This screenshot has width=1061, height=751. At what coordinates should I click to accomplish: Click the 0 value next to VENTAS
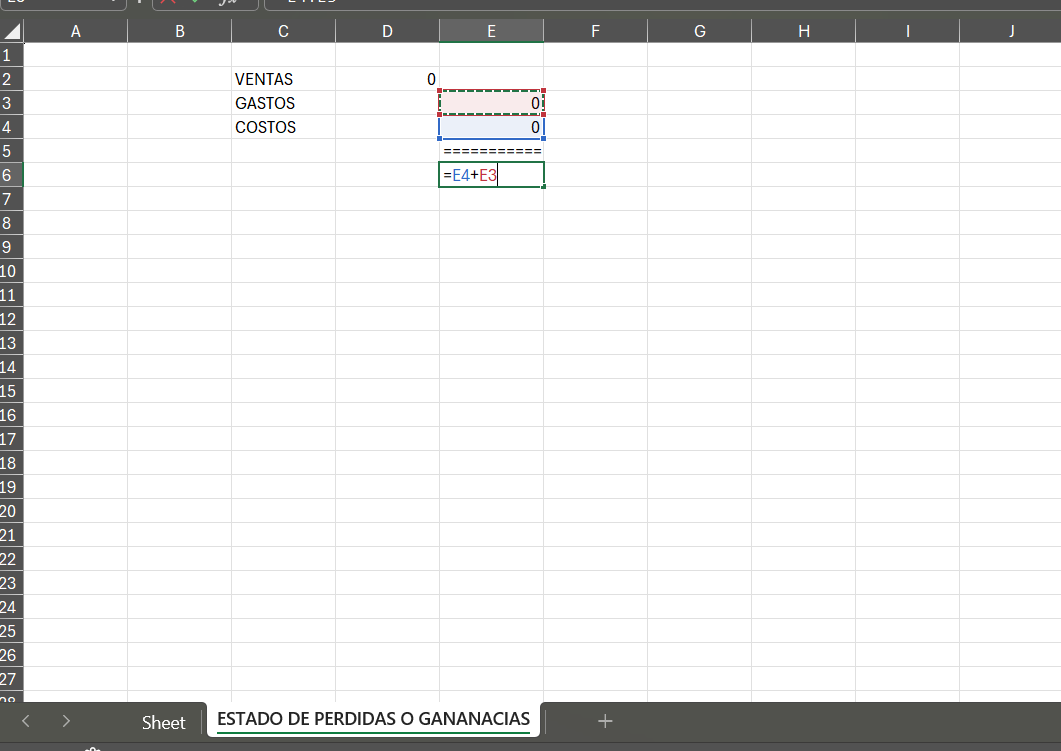[x=388, y=79]
